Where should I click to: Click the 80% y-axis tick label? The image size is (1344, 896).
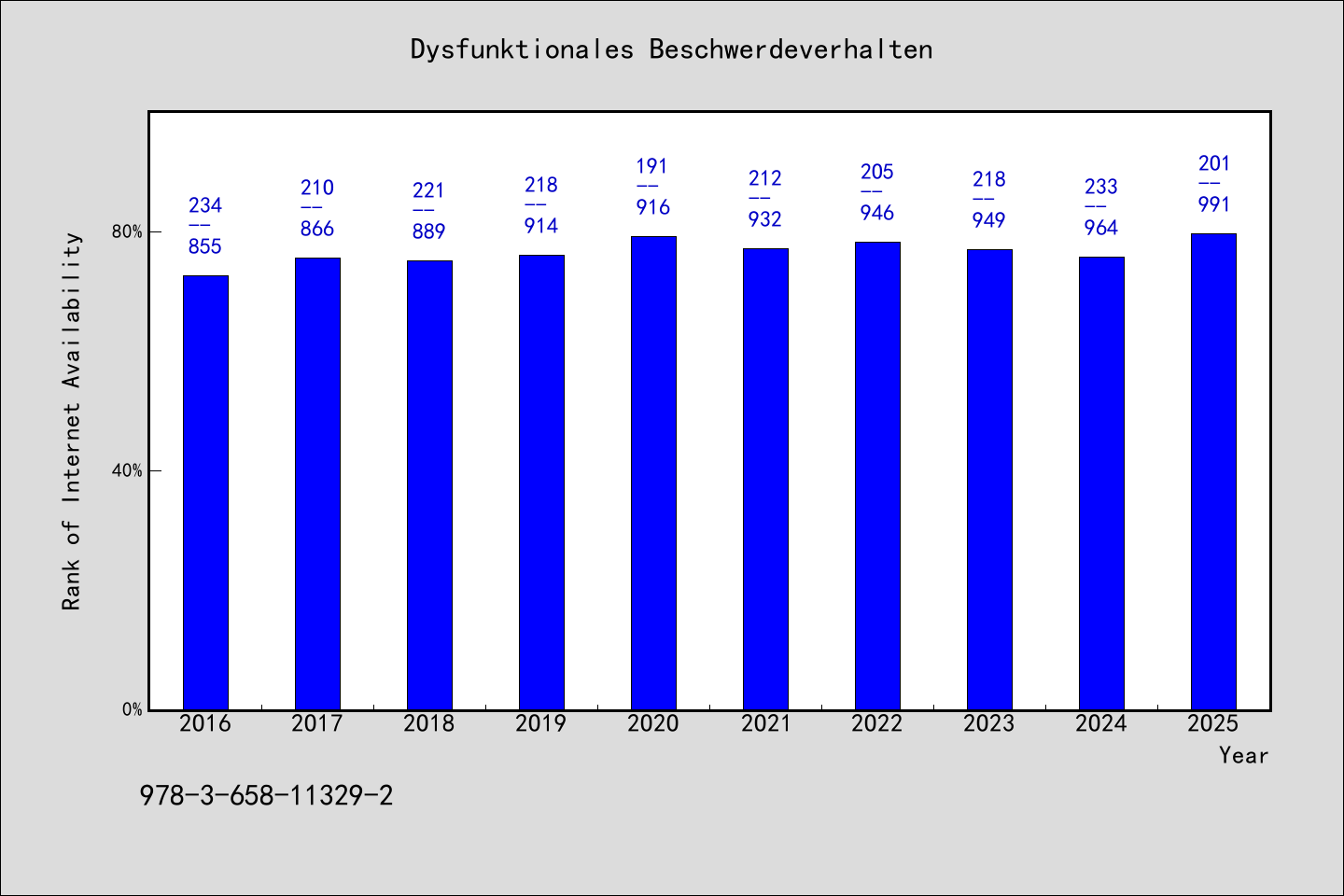click(x=127, y=231)
